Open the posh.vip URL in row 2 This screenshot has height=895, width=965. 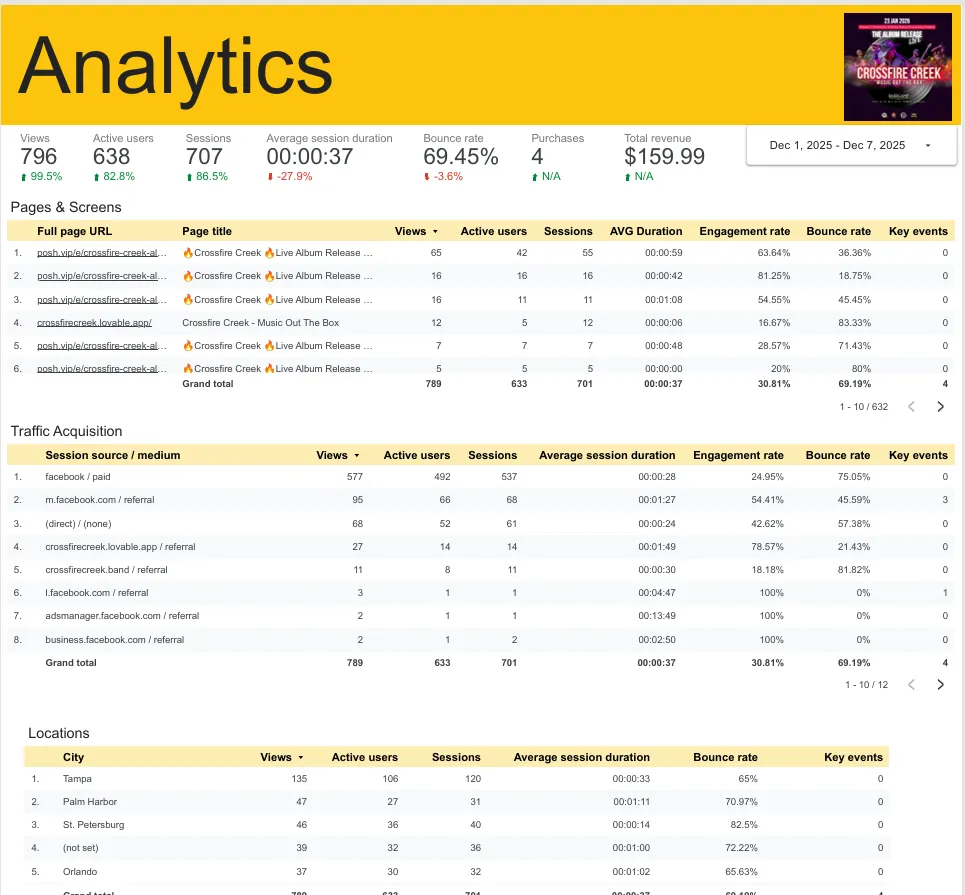[x=102, y=276]
